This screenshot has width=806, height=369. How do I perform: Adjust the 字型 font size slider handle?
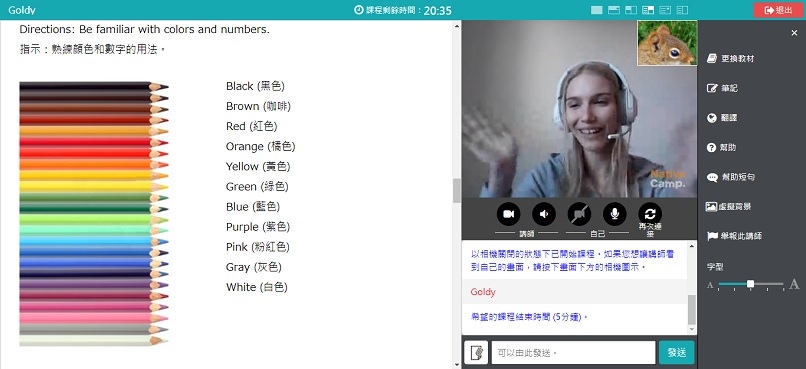click(750, 284)
